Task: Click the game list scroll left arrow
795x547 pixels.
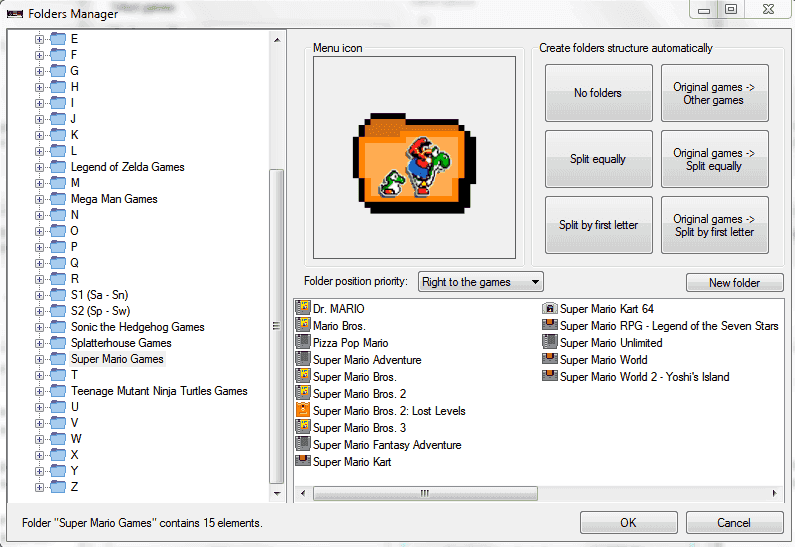Action: [303, 493]
